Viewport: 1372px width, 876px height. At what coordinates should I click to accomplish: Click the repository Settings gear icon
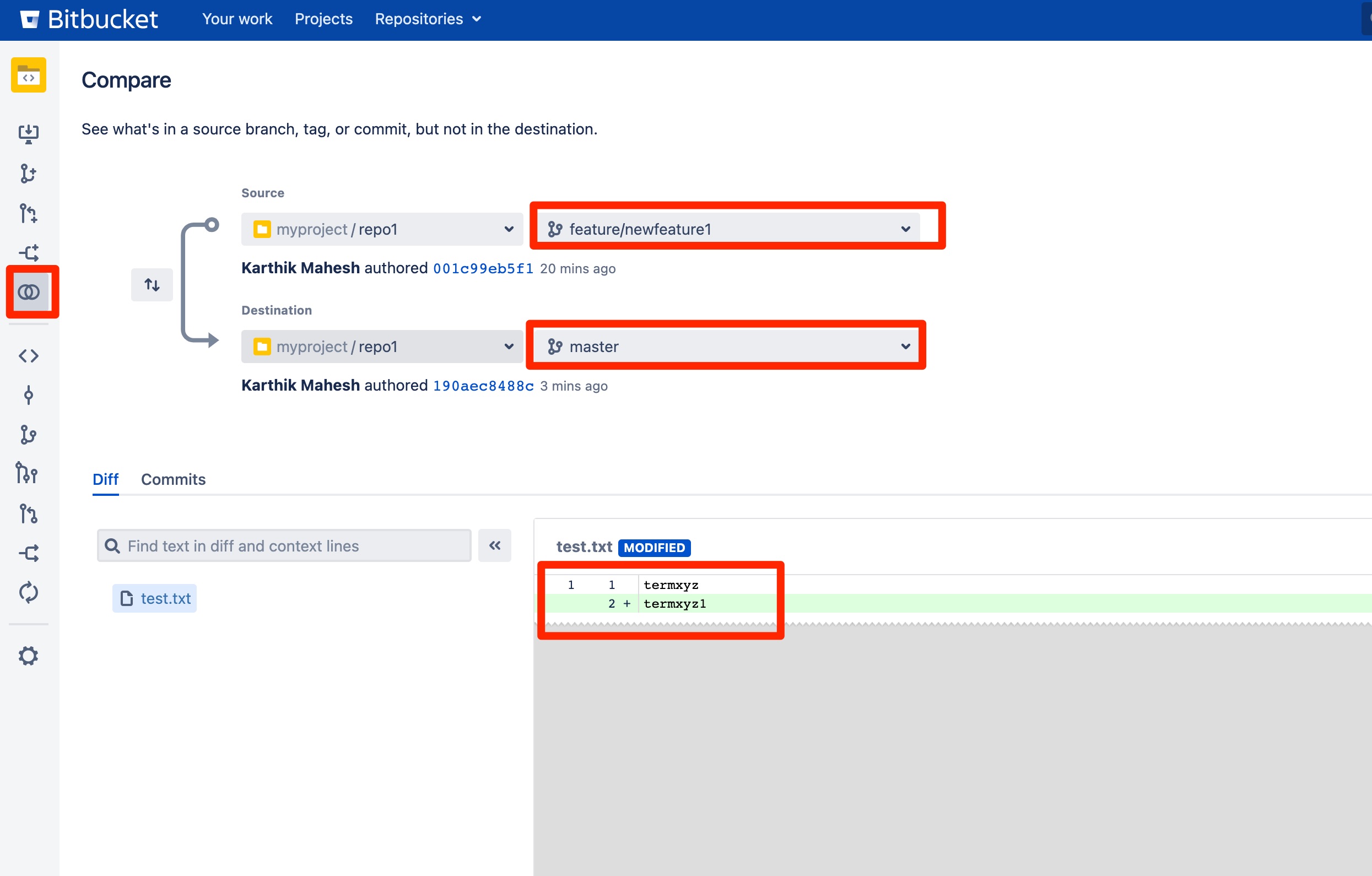click(x=28, y=656)
